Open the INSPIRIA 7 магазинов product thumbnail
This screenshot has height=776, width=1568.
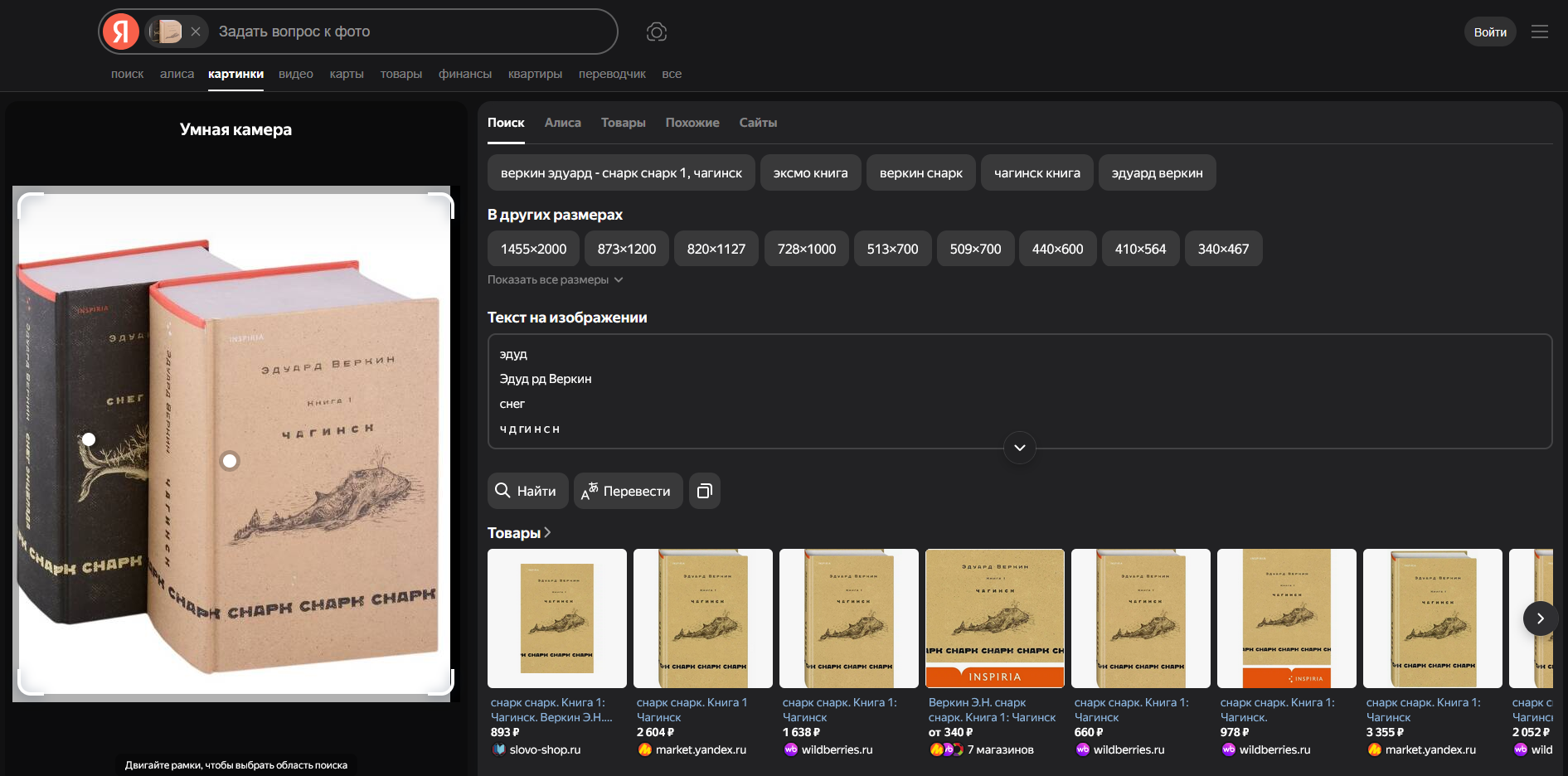[995, 618]
